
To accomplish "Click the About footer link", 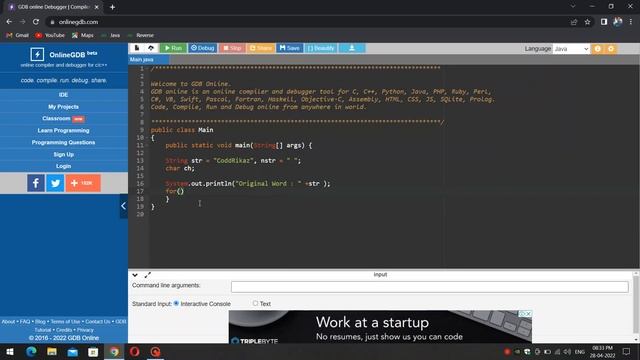I will (x=8, y=322).
